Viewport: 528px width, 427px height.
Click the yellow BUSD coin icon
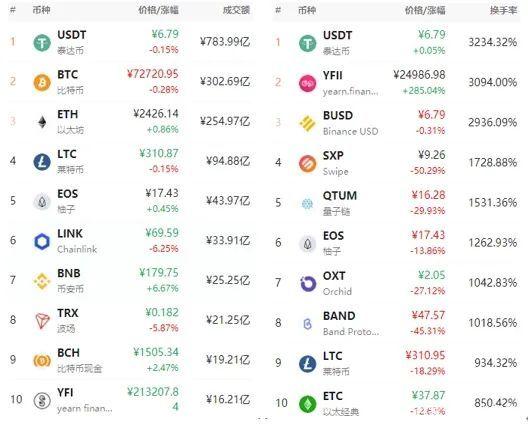tap(307, 123)
